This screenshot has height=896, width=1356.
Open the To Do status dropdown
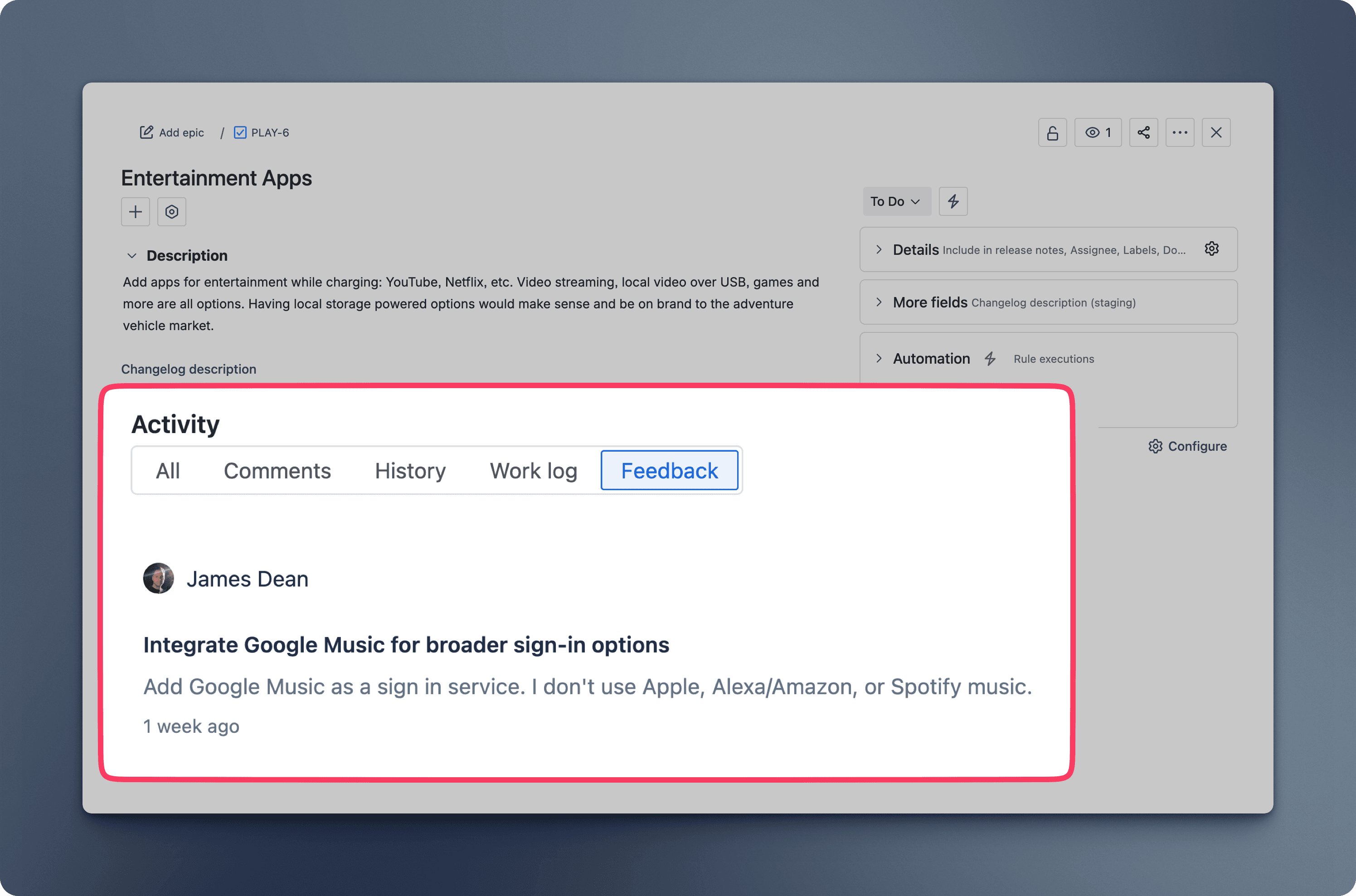[897, 201]
